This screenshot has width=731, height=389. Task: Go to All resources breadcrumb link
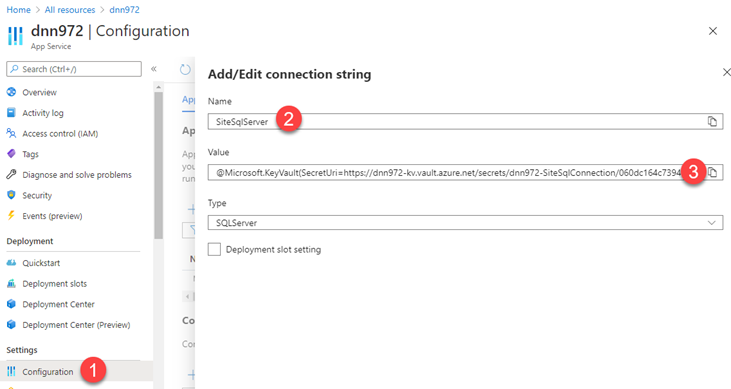tap(70, 10)
